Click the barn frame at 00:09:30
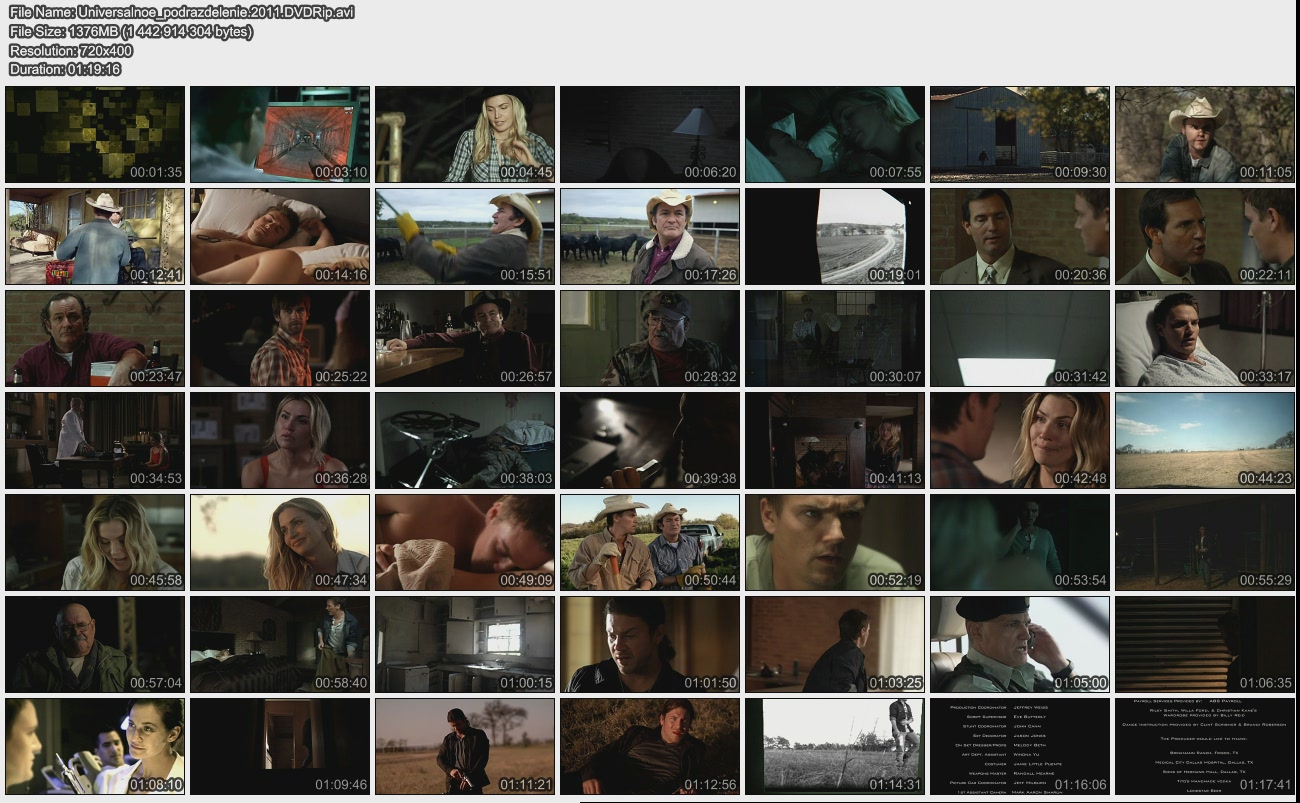This screenshot has width=1300, height=803. pyautogui.click(x=1020, y=134)
